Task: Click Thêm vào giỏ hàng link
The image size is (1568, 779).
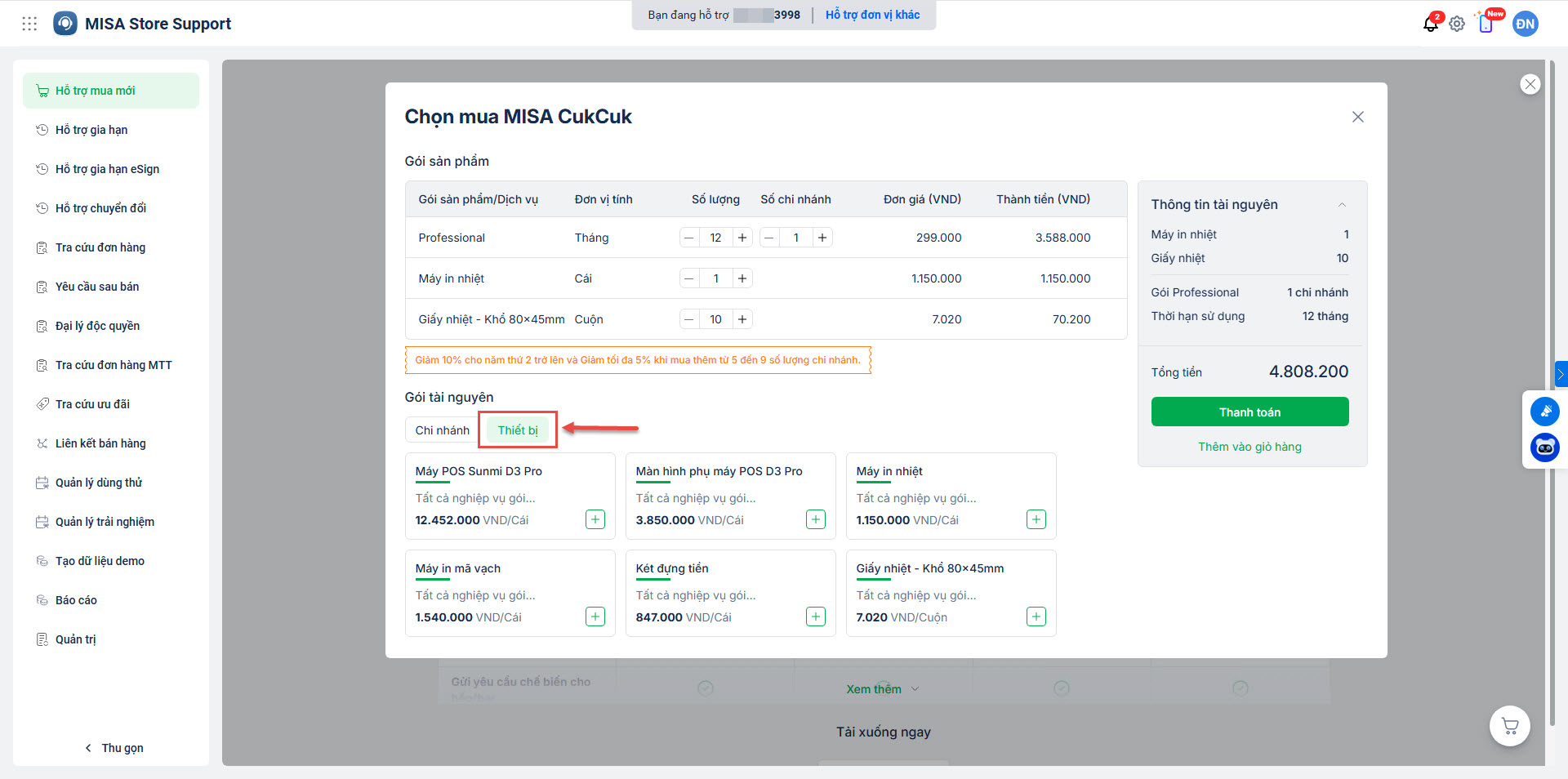Action: coord(1249,447)
